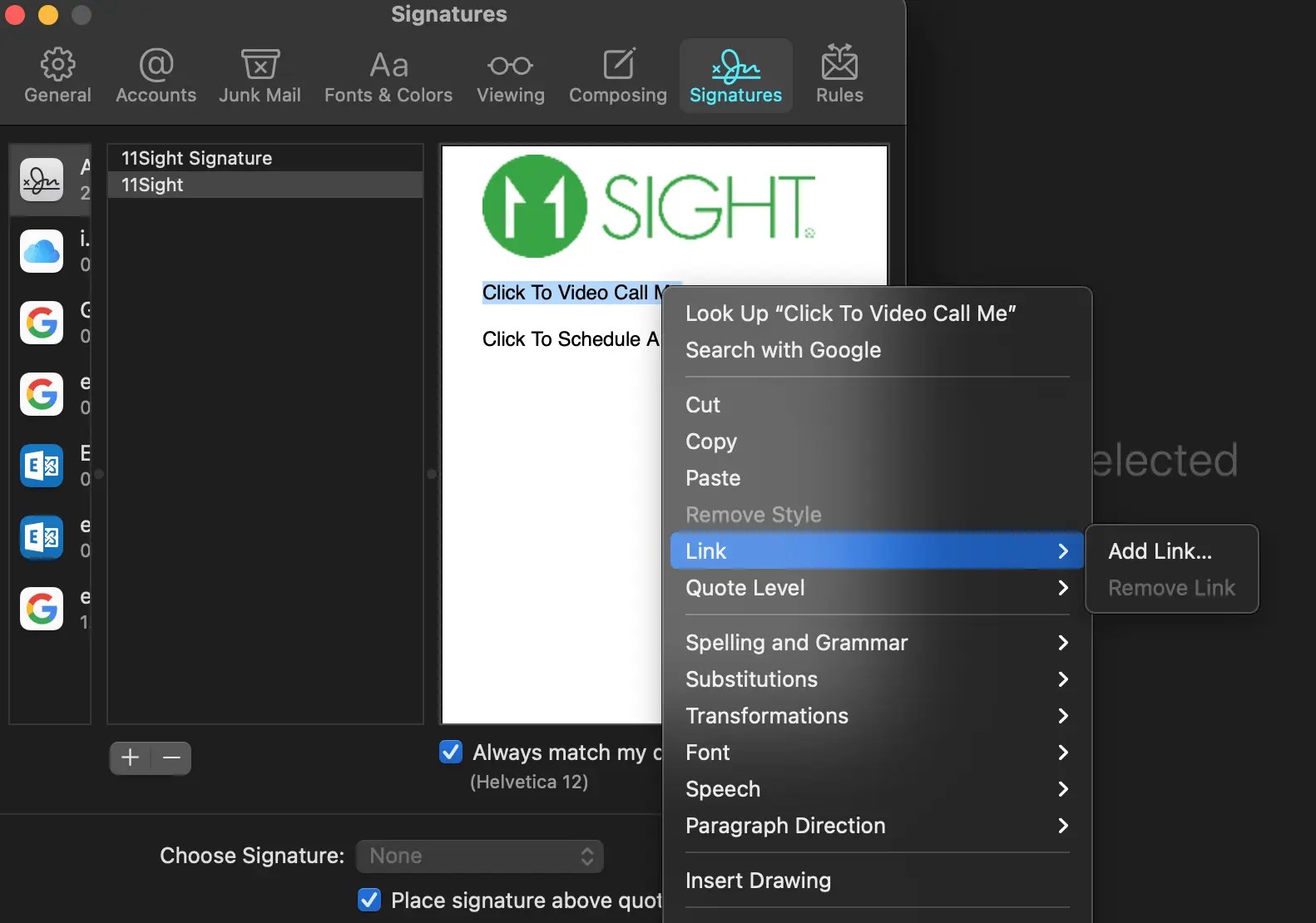Screen dimensions: 1316x923
Task: Open the Fonts & Colors pane
Action: tap(388, 76)
